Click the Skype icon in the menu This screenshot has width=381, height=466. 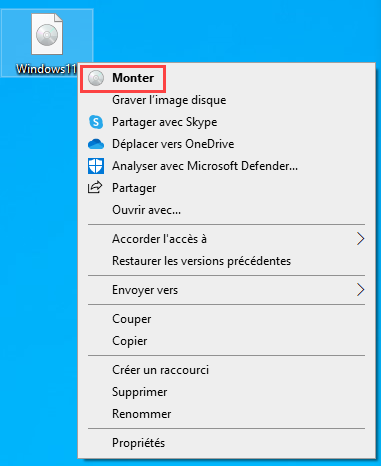(96, 122)
